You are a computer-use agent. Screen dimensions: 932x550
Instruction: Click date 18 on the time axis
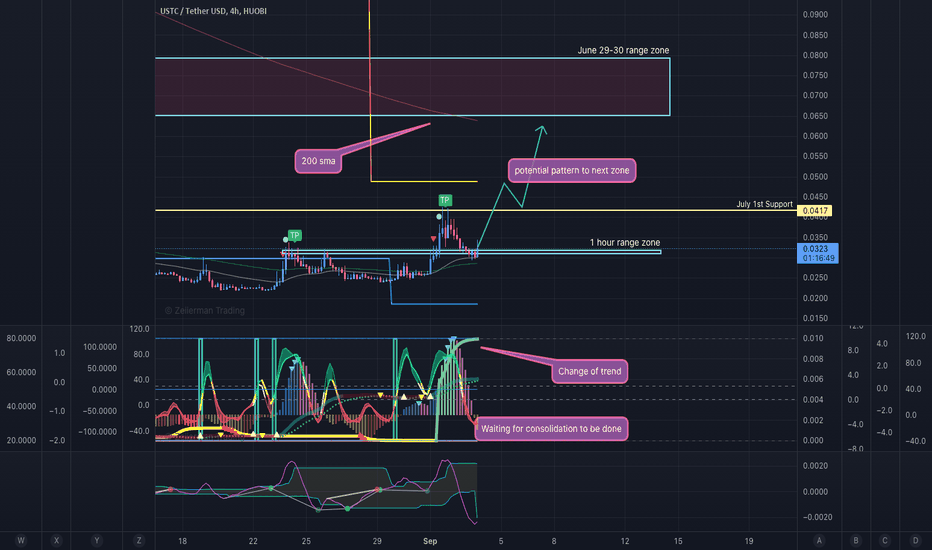coord(182,541)
